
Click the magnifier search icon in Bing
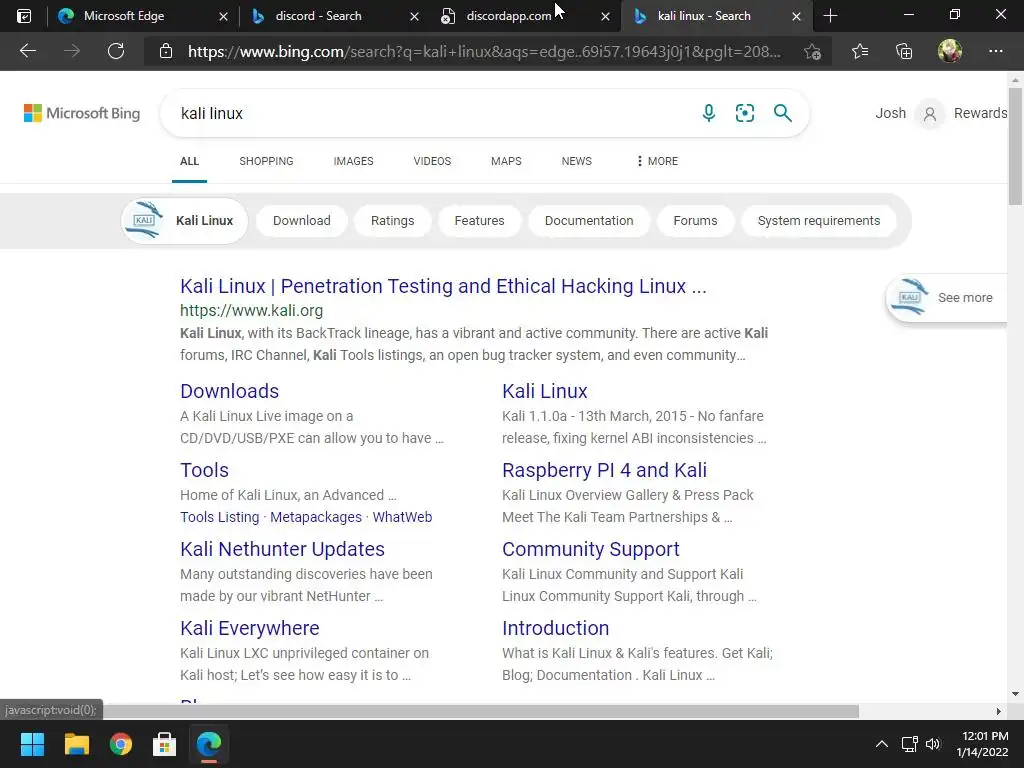[782, 113]
